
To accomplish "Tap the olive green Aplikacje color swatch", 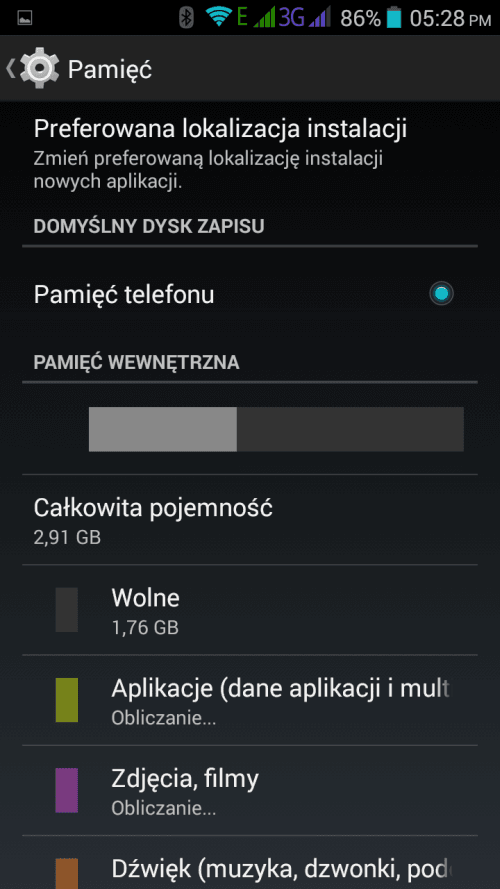I will [67, 700].
